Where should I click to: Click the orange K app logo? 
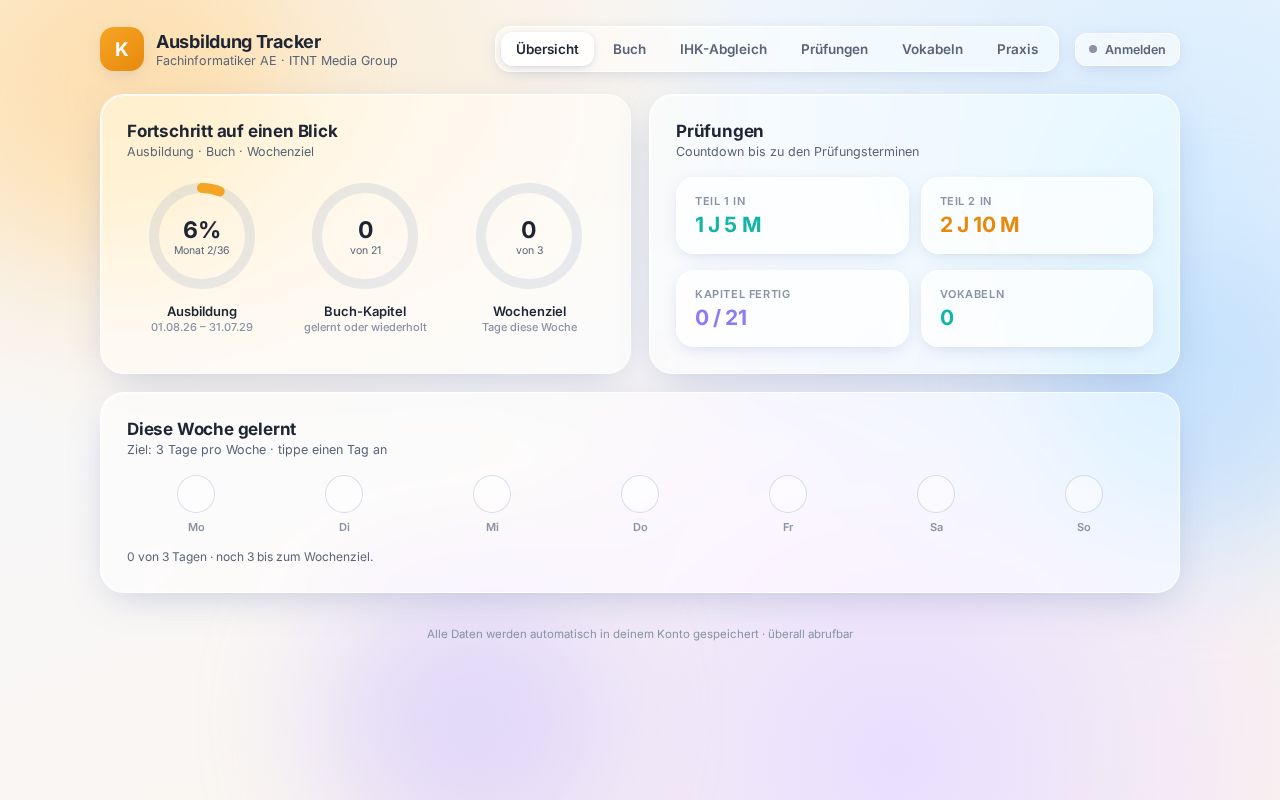[x=122, y=49]
